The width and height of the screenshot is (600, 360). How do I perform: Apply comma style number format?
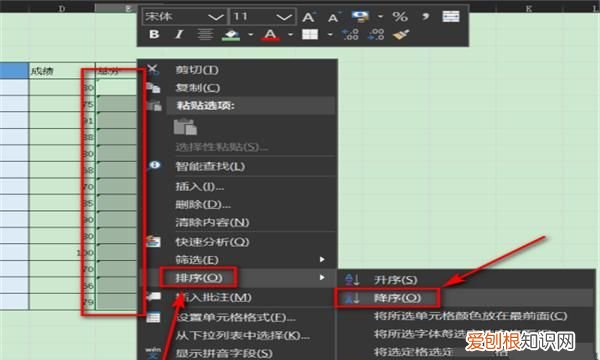pyautogui.click(x=426, y=16)
